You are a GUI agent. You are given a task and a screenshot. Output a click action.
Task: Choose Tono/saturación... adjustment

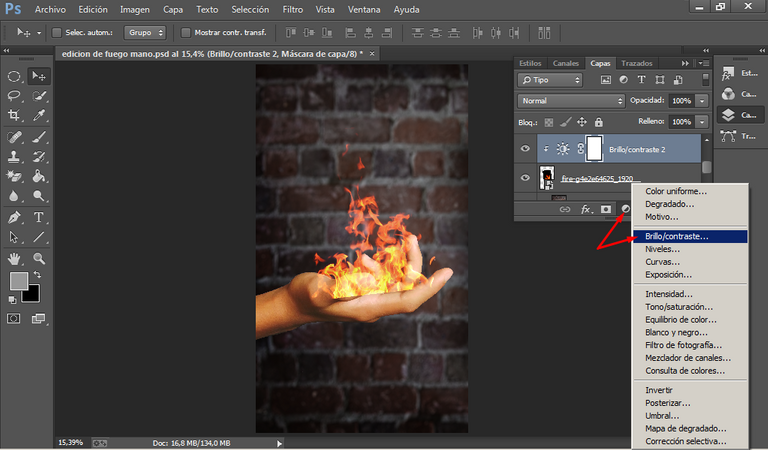click(690, 307)
